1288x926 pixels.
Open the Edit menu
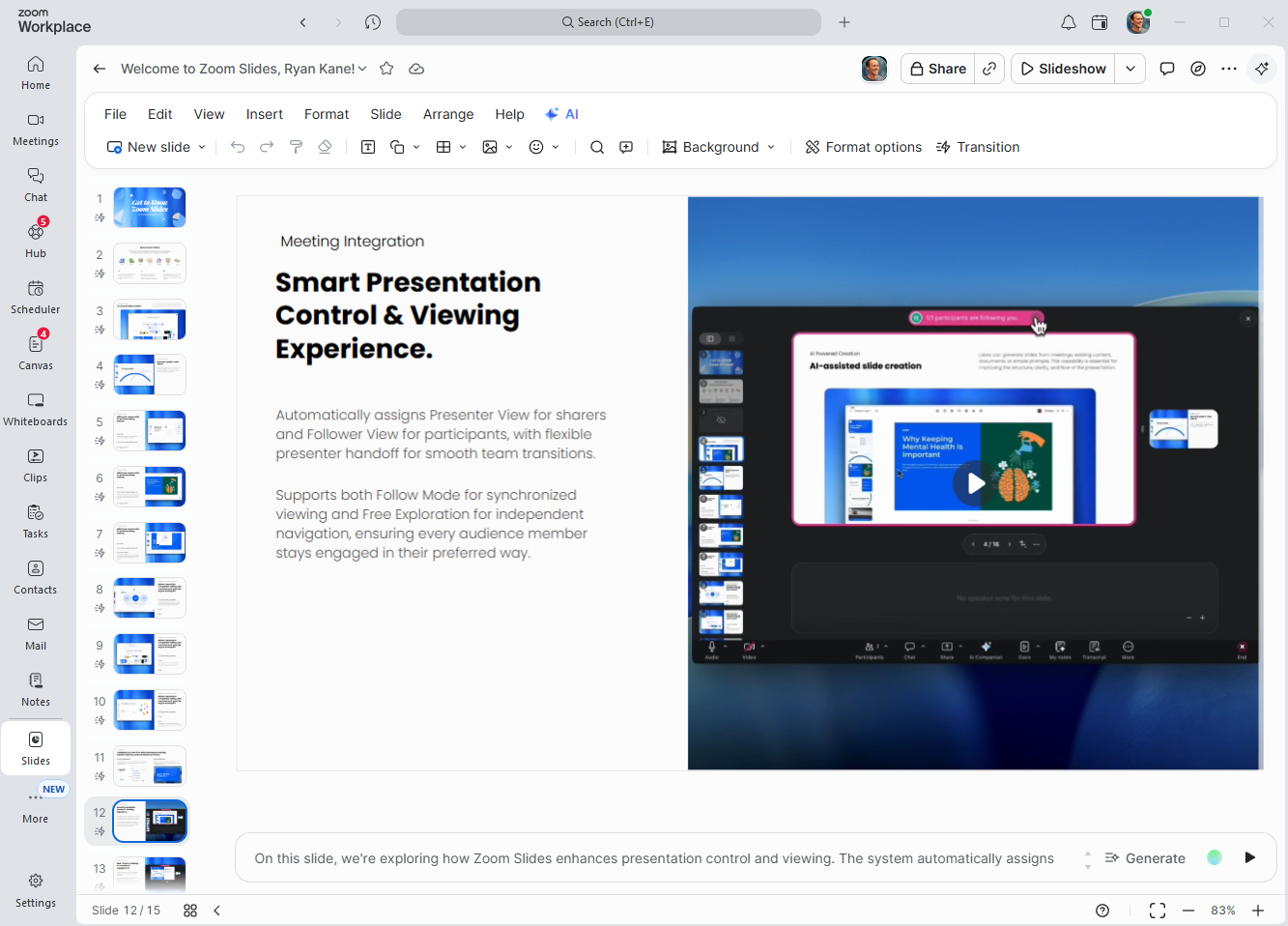tap(159, 114)
